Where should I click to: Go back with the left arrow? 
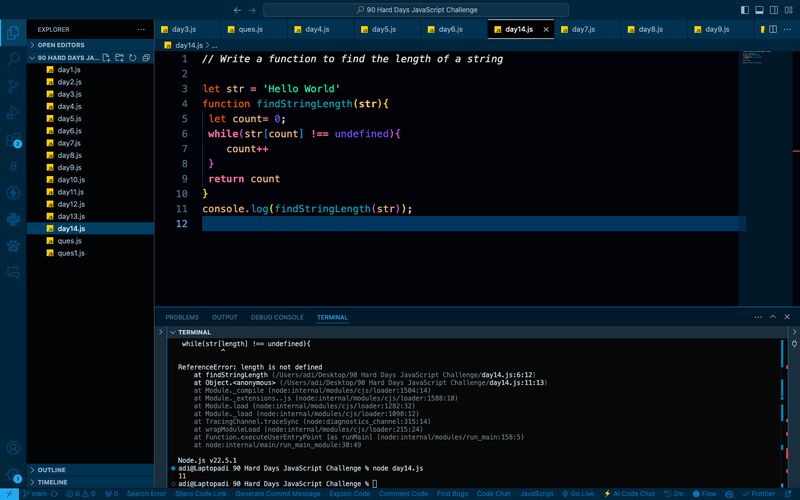click(x=237, y=10)
